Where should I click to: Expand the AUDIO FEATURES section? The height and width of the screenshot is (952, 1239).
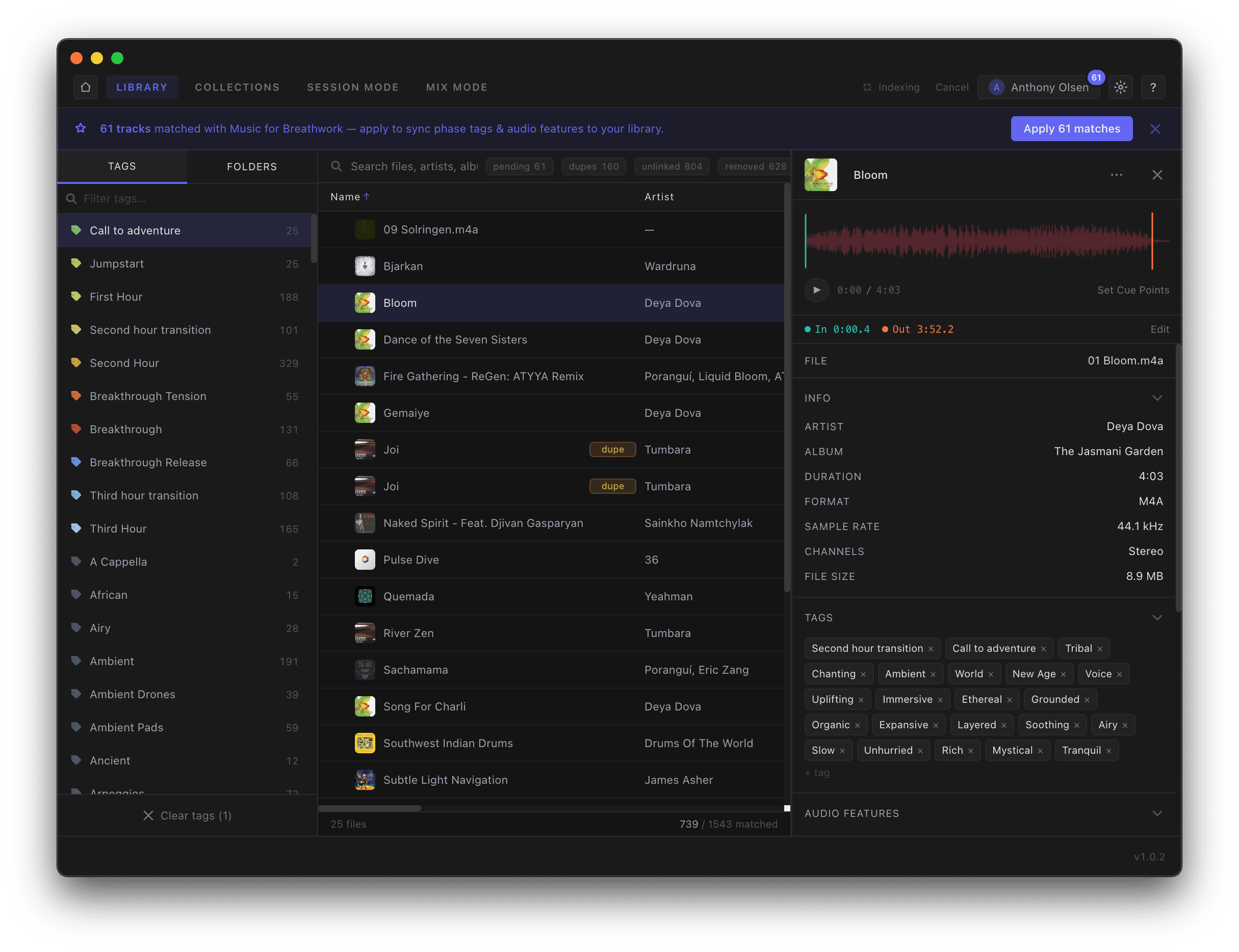1157,813
